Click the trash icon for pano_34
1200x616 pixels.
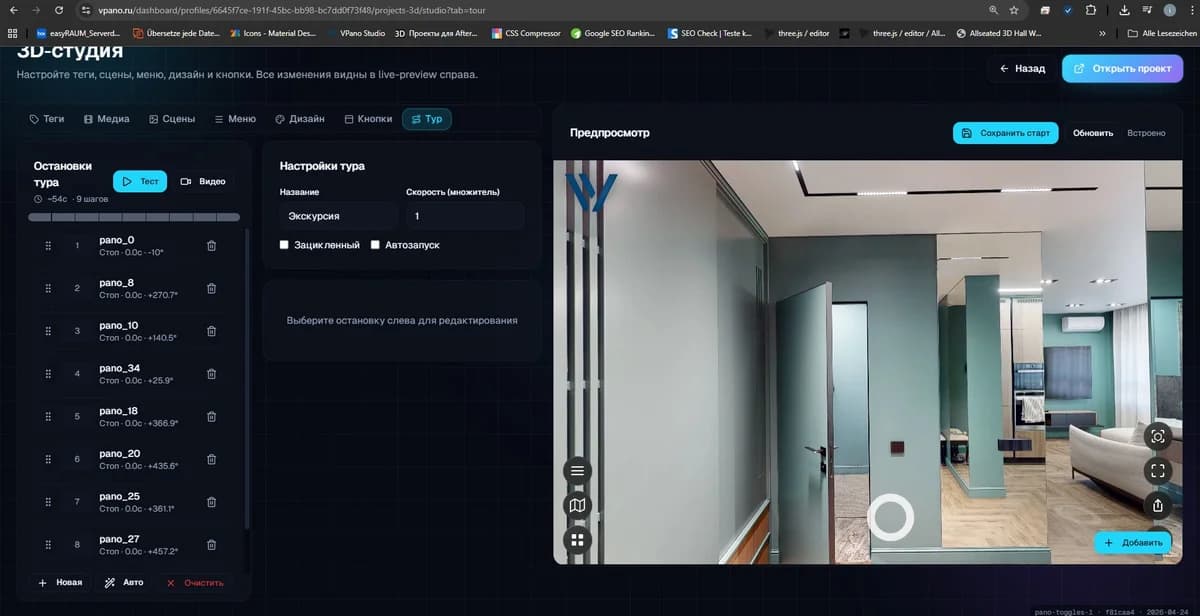click(211, 374)
